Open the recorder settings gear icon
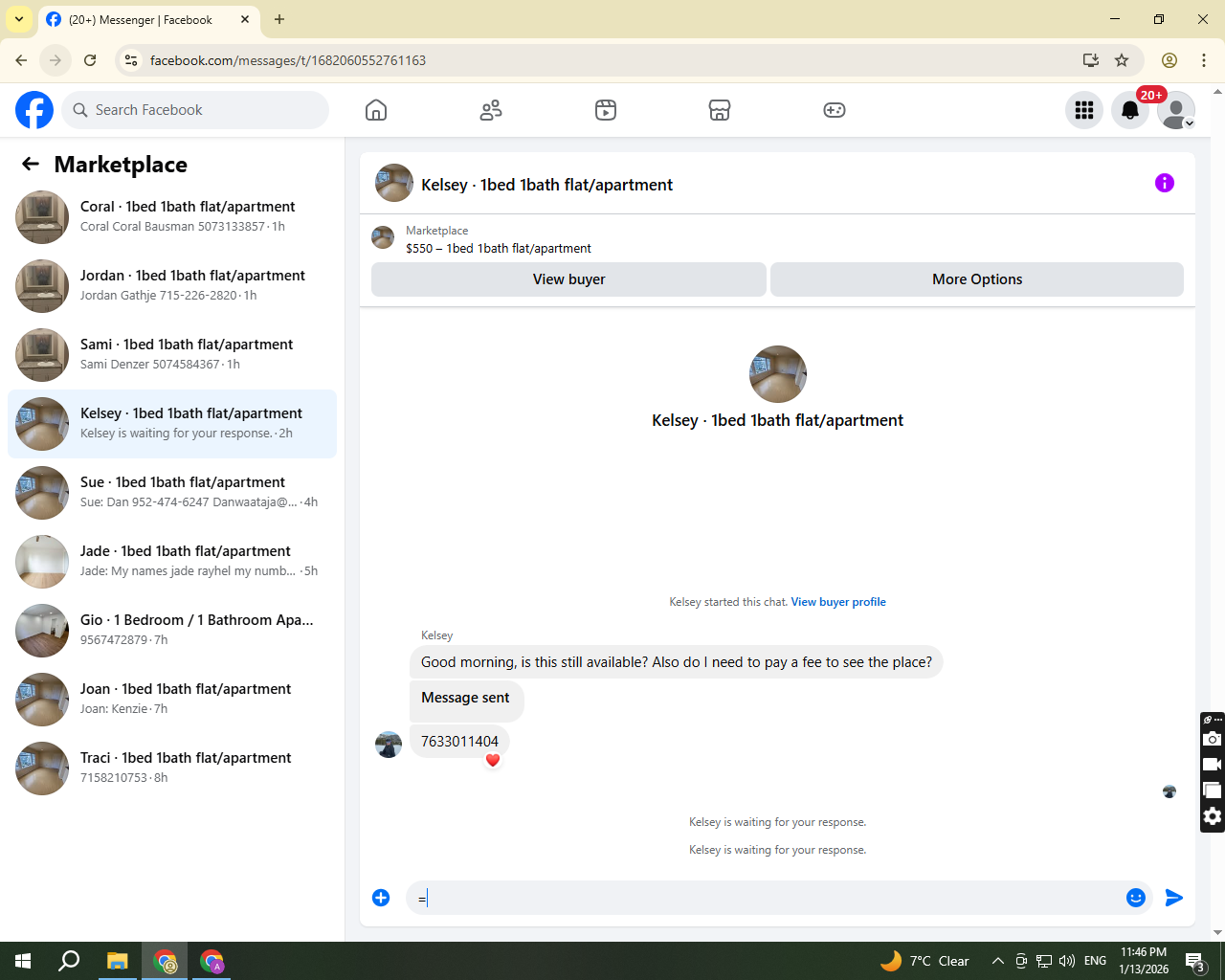Viewport: 1225px width, 980px height. click(x=1213, y=816)
